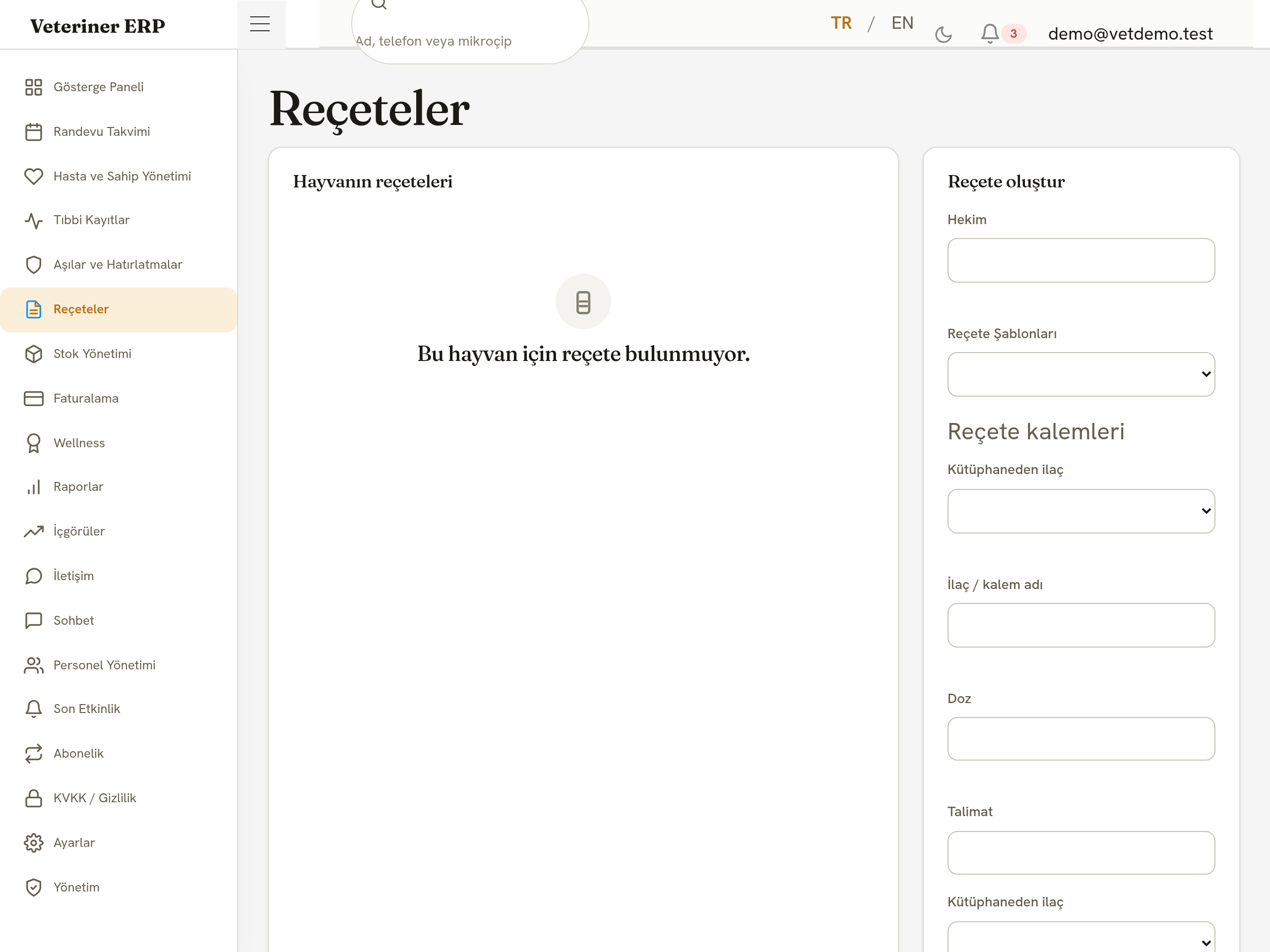Open the Gösterge Paneli menu item
The height and width of the screenshot is (952, 1270).
118,87
